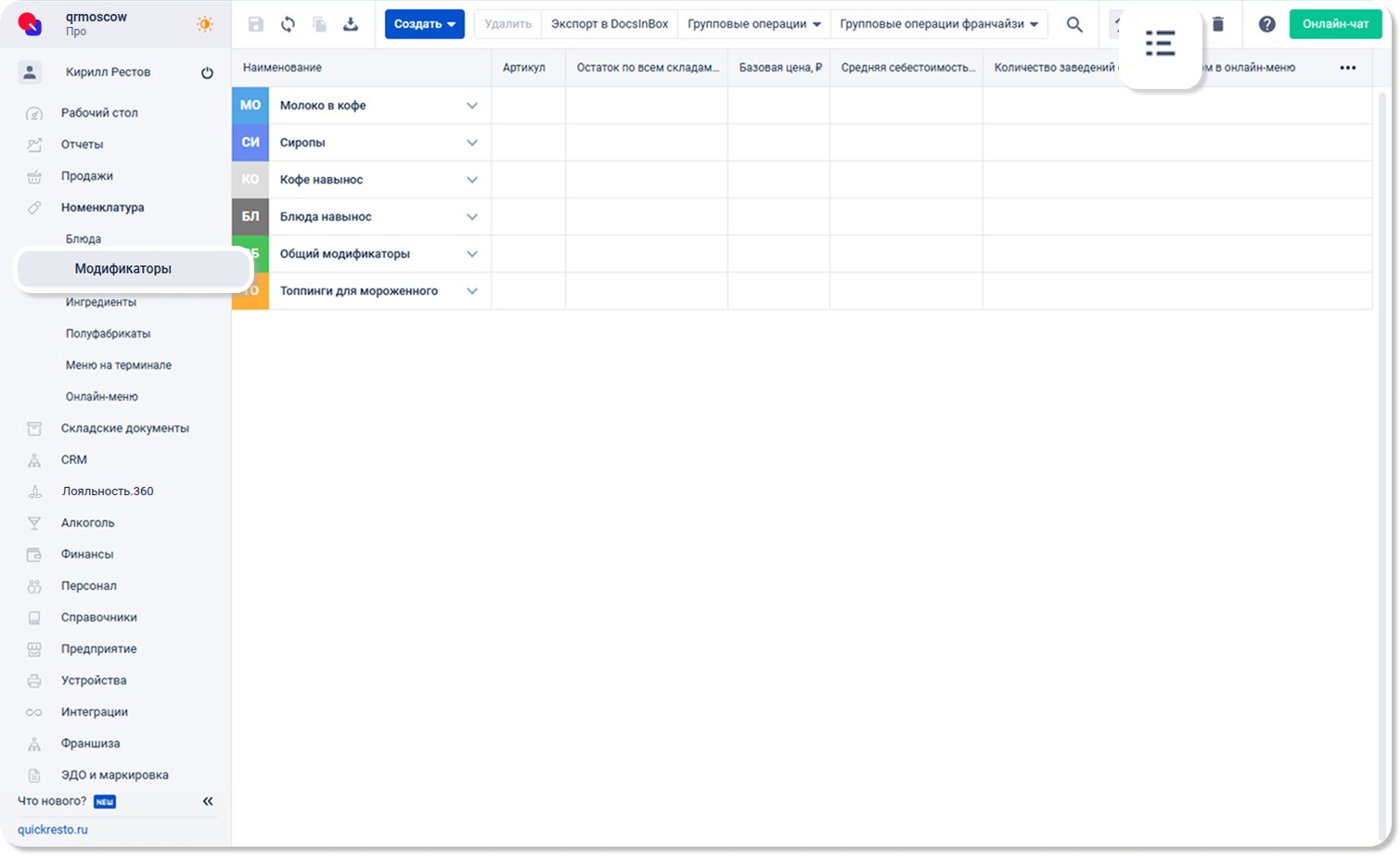Select Ингредиенты in the sidebar
The width and height of the screenshot is (1400, 855).
[x=101, y=302]
